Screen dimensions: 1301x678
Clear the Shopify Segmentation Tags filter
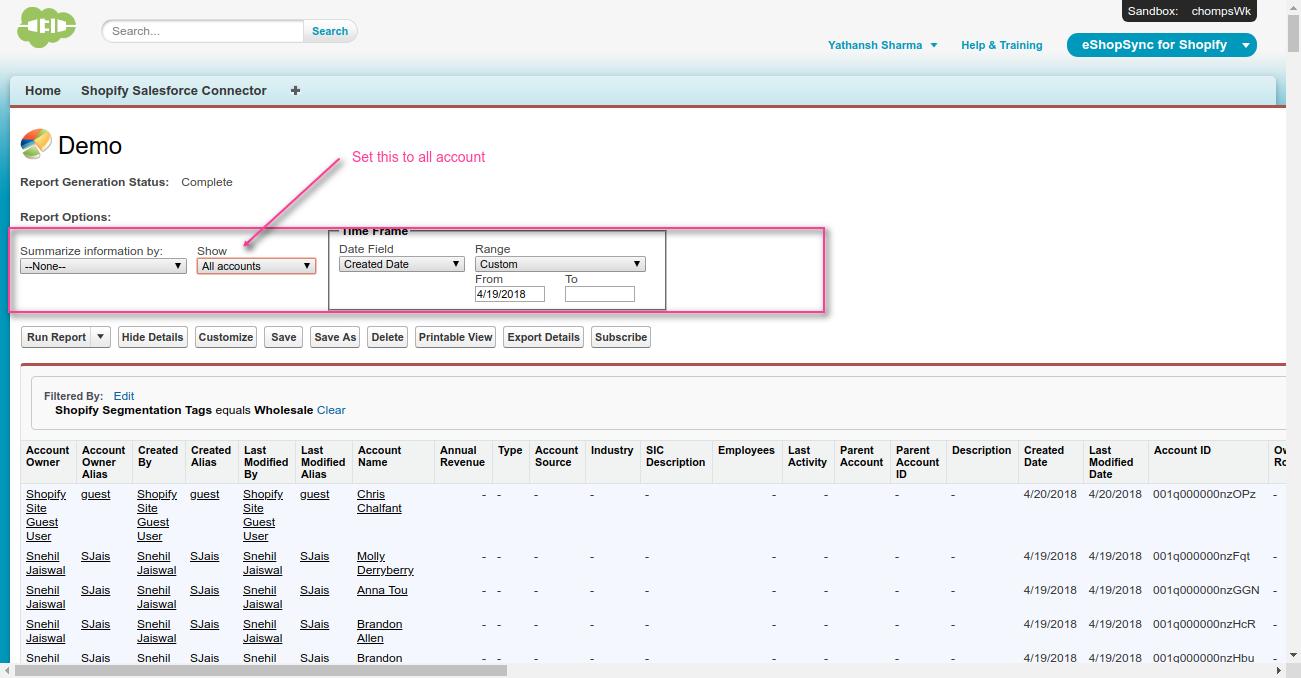click(x=331, y=410)
